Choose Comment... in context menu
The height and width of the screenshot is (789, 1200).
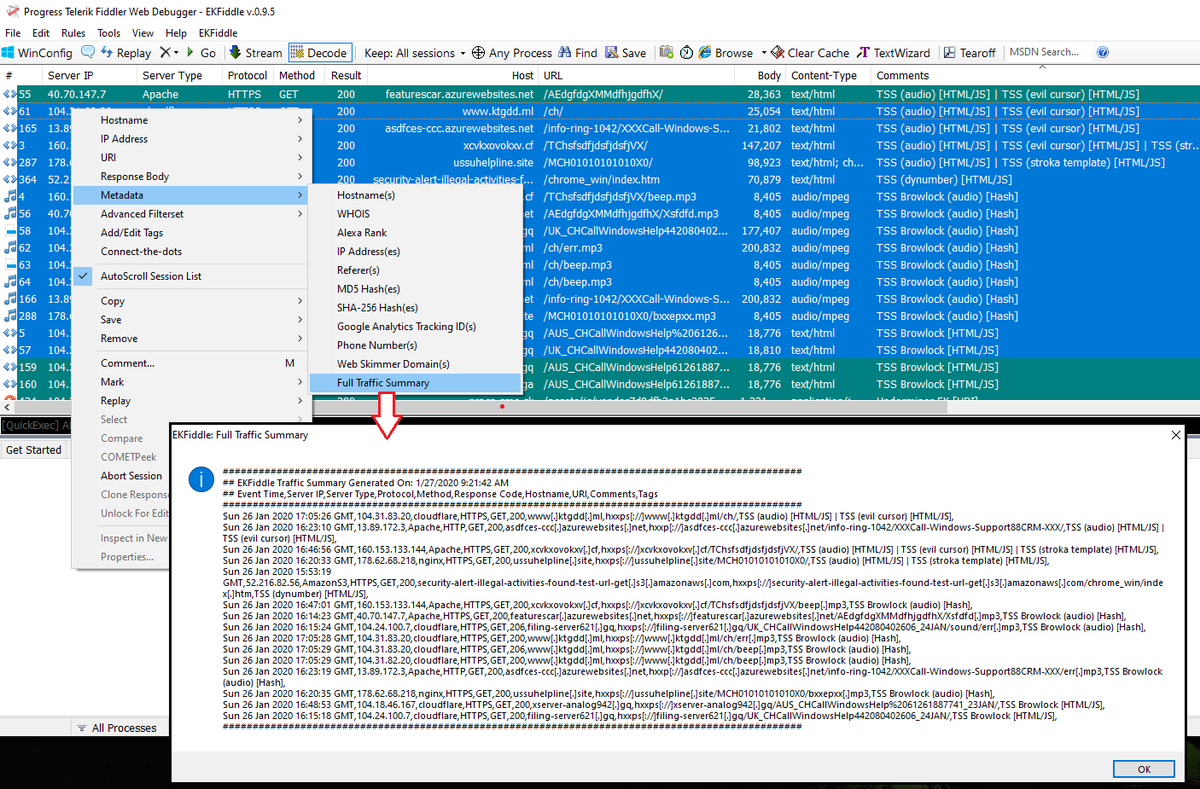tap(193, 363)
